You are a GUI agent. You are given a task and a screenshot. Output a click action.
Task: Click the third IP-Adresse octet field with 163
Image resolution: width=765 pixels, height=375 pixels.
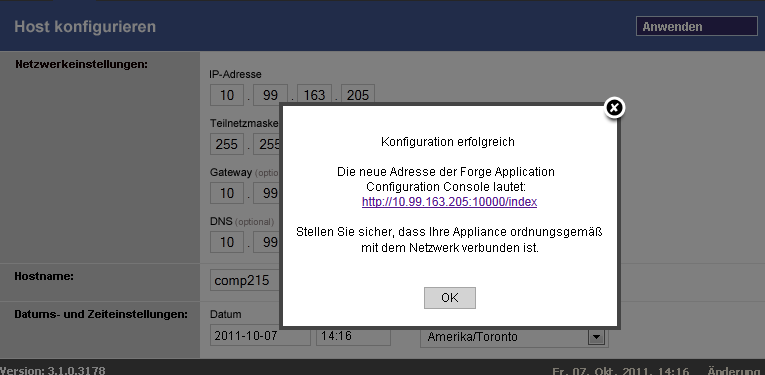[314, 95]
